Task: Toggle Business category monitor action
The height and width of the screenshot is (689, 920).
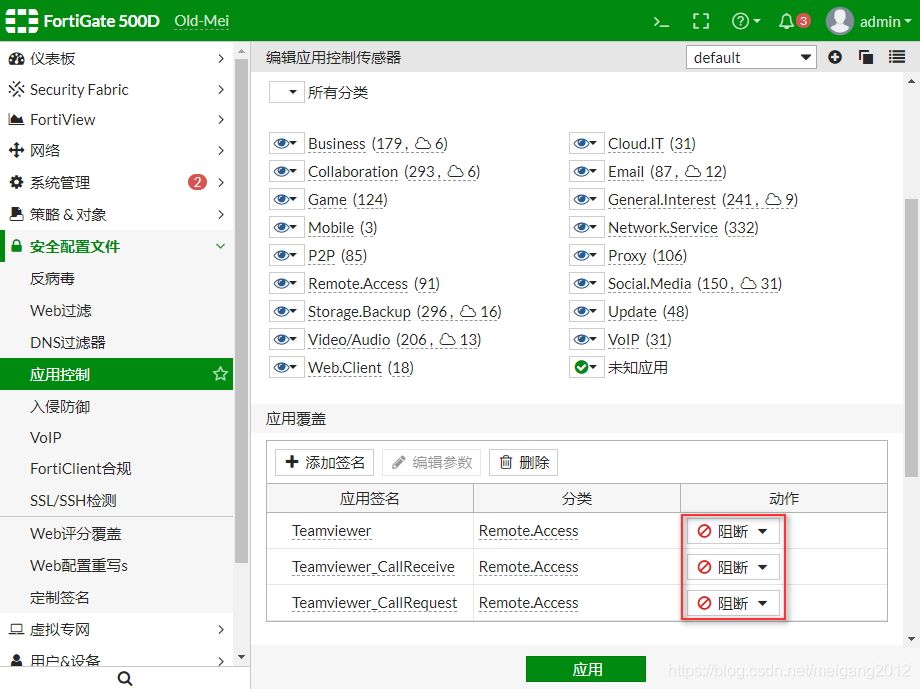Action: (x=286, y=143)
